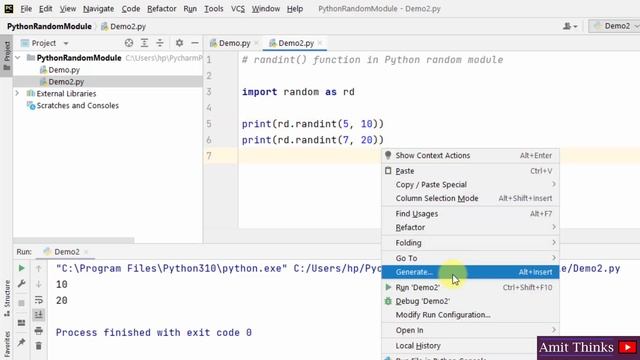Choose Show Context Actions
The width and height of the screenshot is (640, 360).
click(x=470, y=156)
